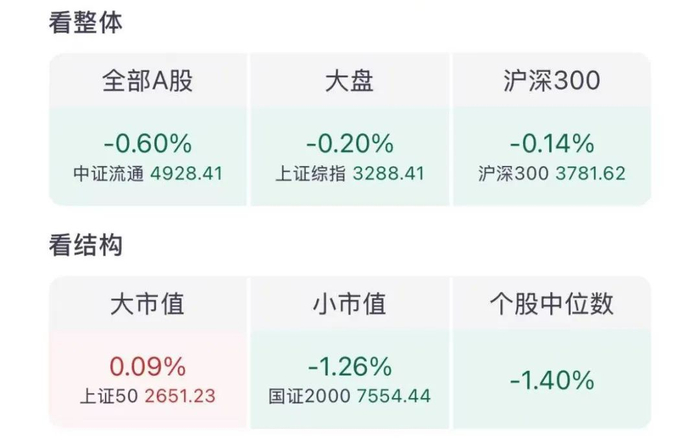Open the 中证流通 index name
Viewport: 700px width, 448px height.
(x=108, y=173)
